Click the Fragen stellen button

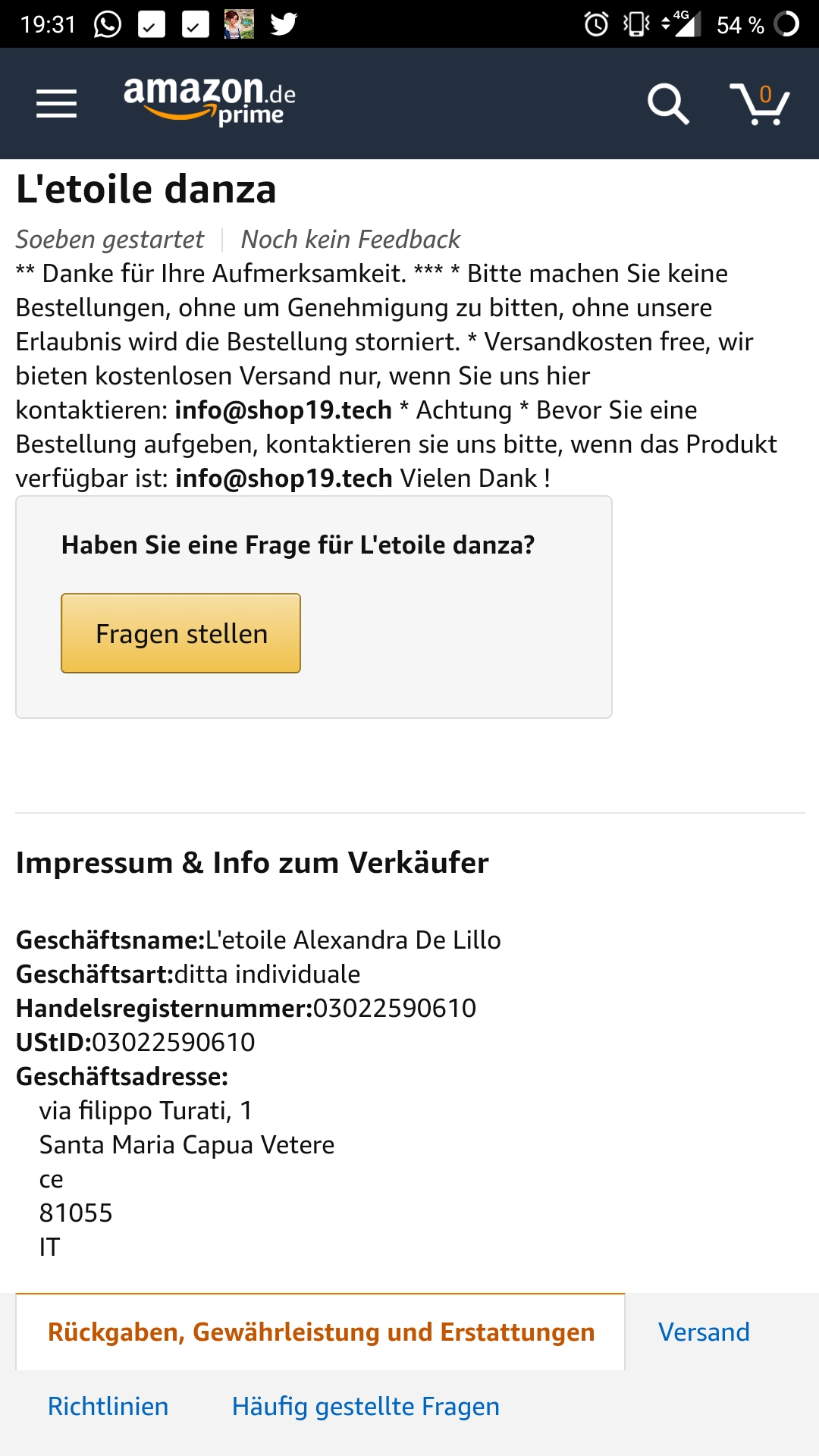tap(180, 633)
